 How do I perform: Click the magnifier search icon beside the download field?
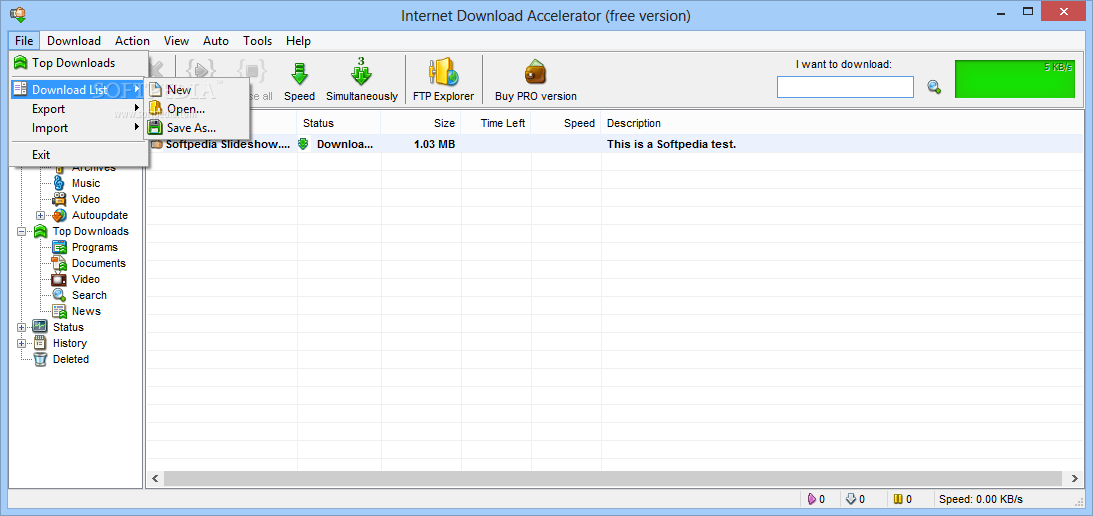(934, 87)
